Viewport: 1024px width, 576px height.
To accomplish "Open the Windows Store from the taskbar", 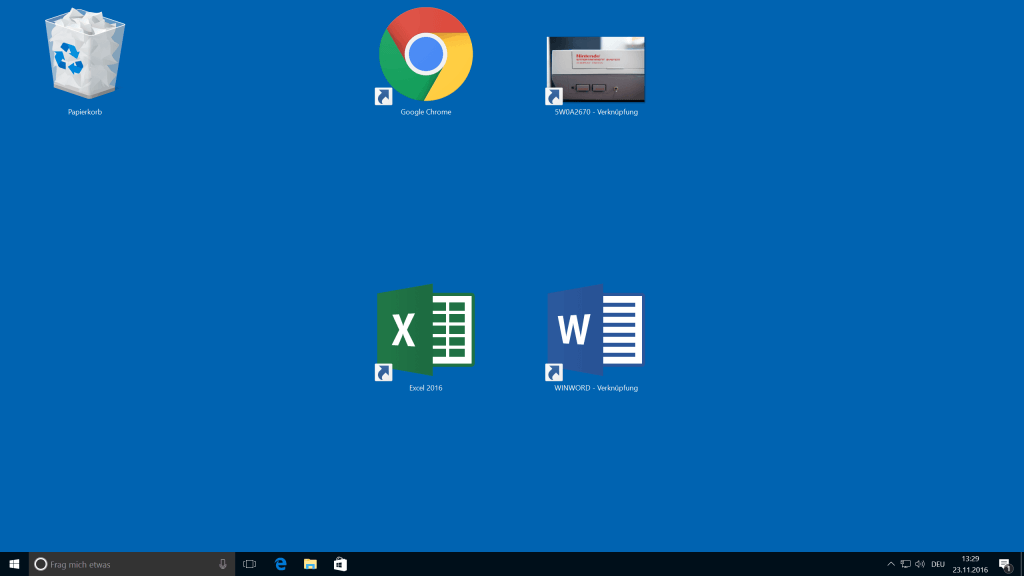I will tap(340, 563).
